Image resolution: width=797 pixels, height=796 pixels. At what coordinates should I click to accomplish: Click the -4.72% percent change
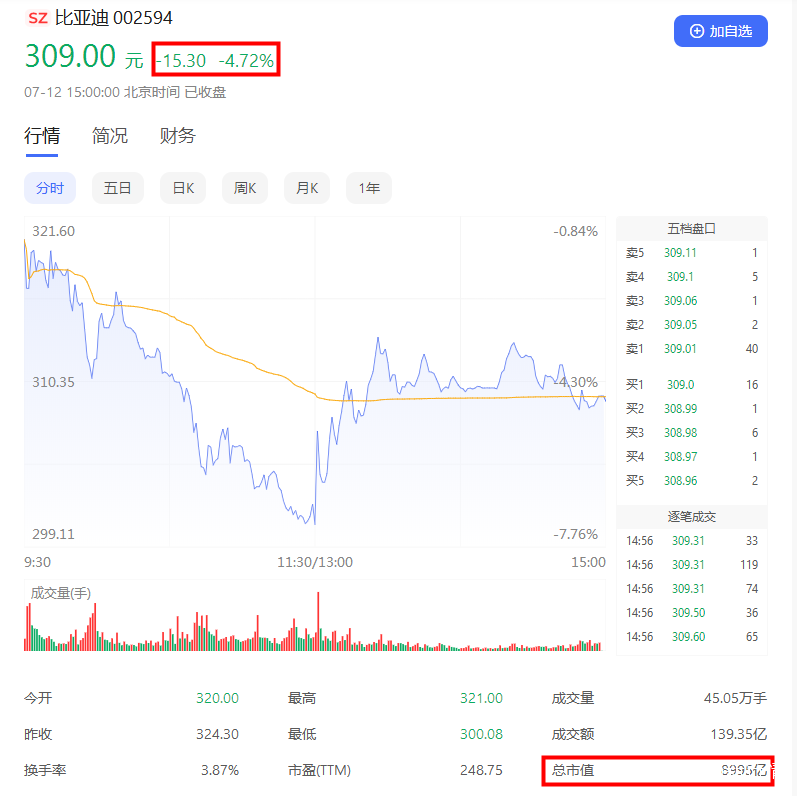tap(246, 61)
